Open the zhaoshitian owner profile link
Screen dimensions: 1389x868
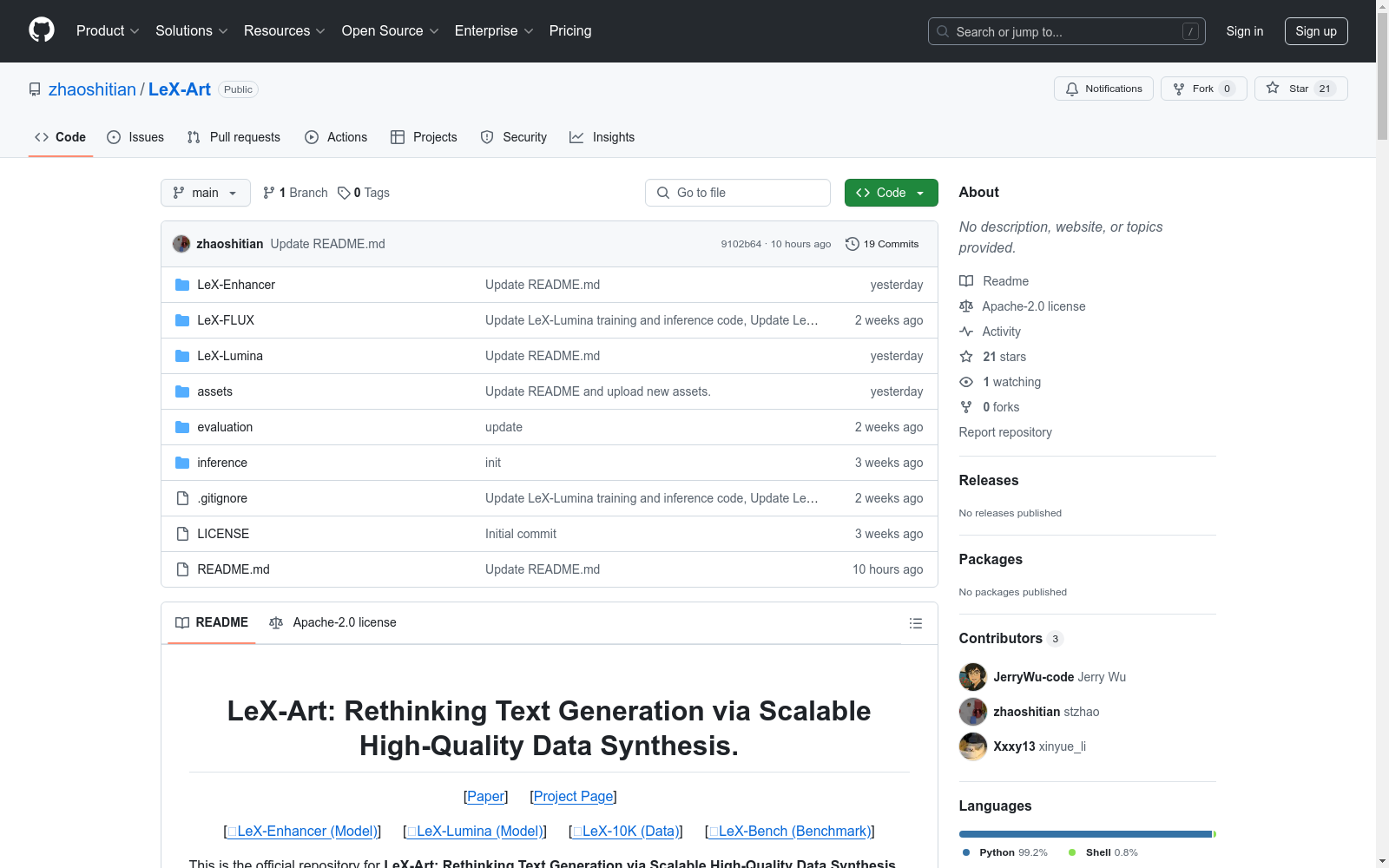(x=92, y=89)
